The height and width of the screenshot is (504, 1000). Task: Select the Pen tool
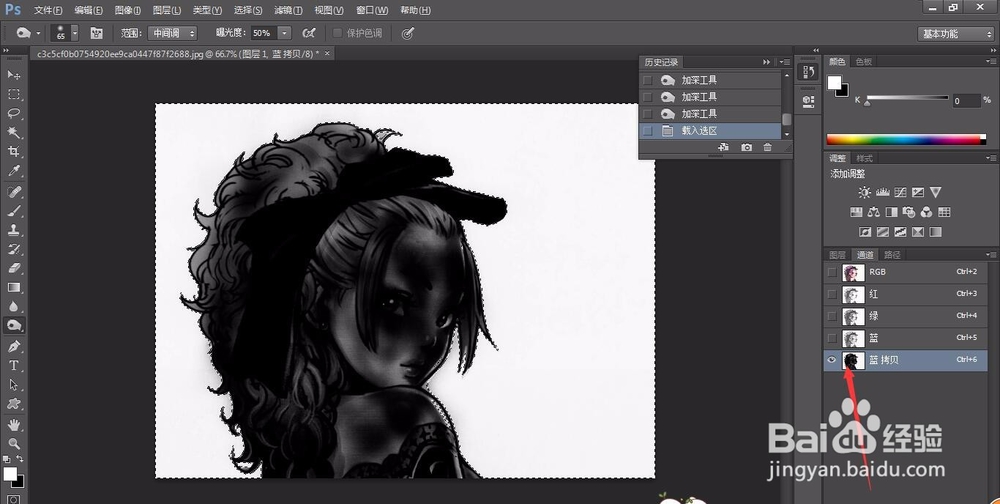pos(13,346)
